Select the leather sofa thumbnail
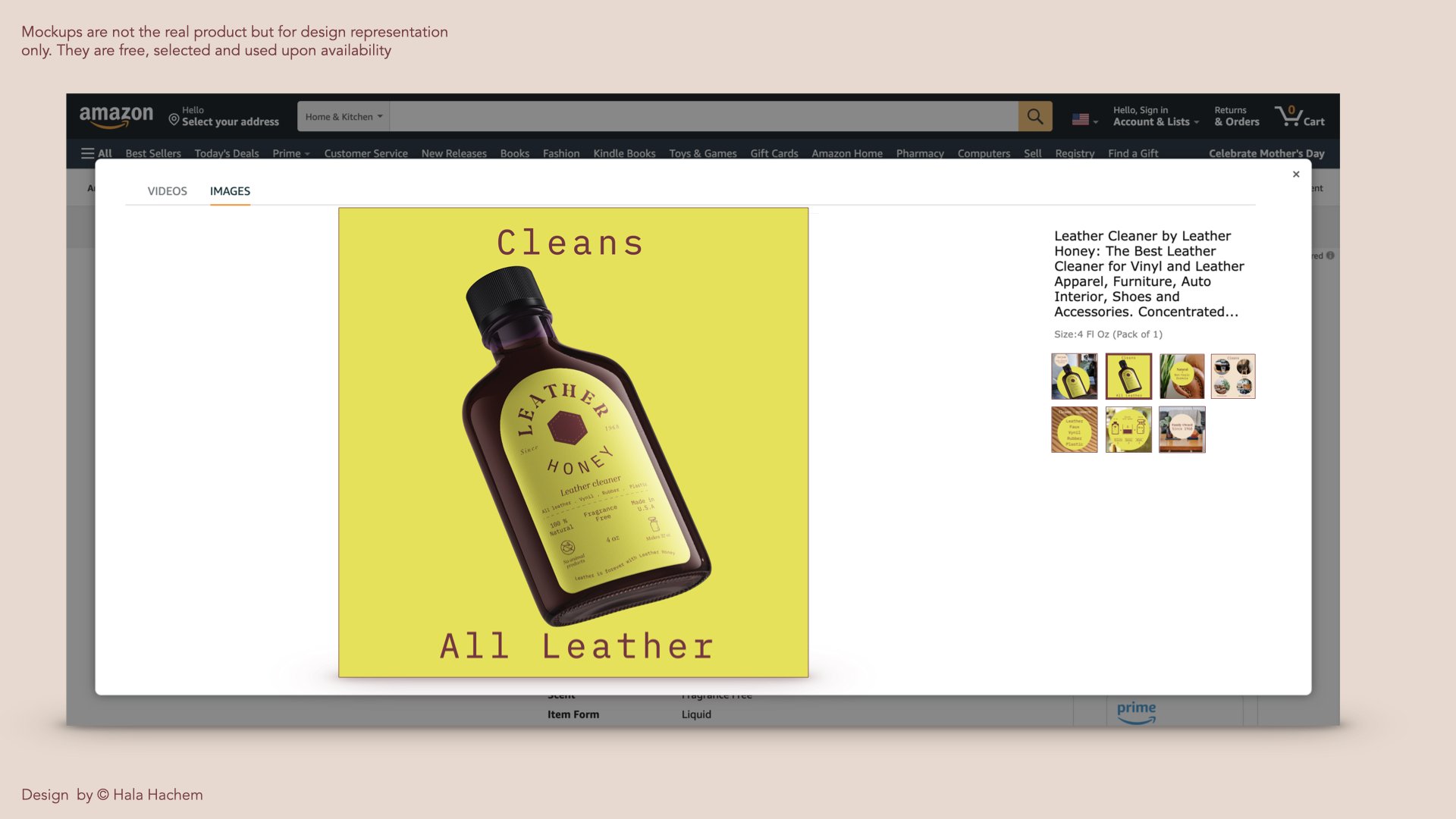Image resolution: width=1456 pixels, height=819 pixels. tap(1181, 430)
